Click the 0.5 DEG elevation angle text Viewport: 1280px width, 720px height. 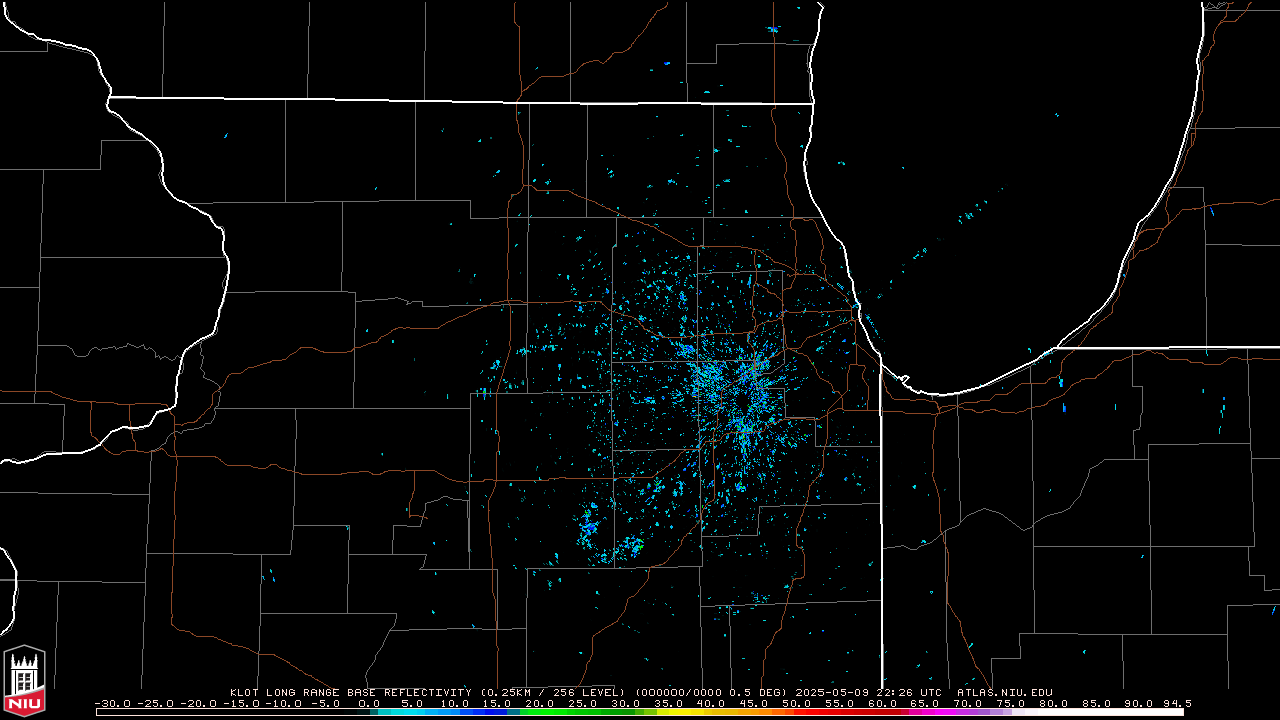coord(759,692)
